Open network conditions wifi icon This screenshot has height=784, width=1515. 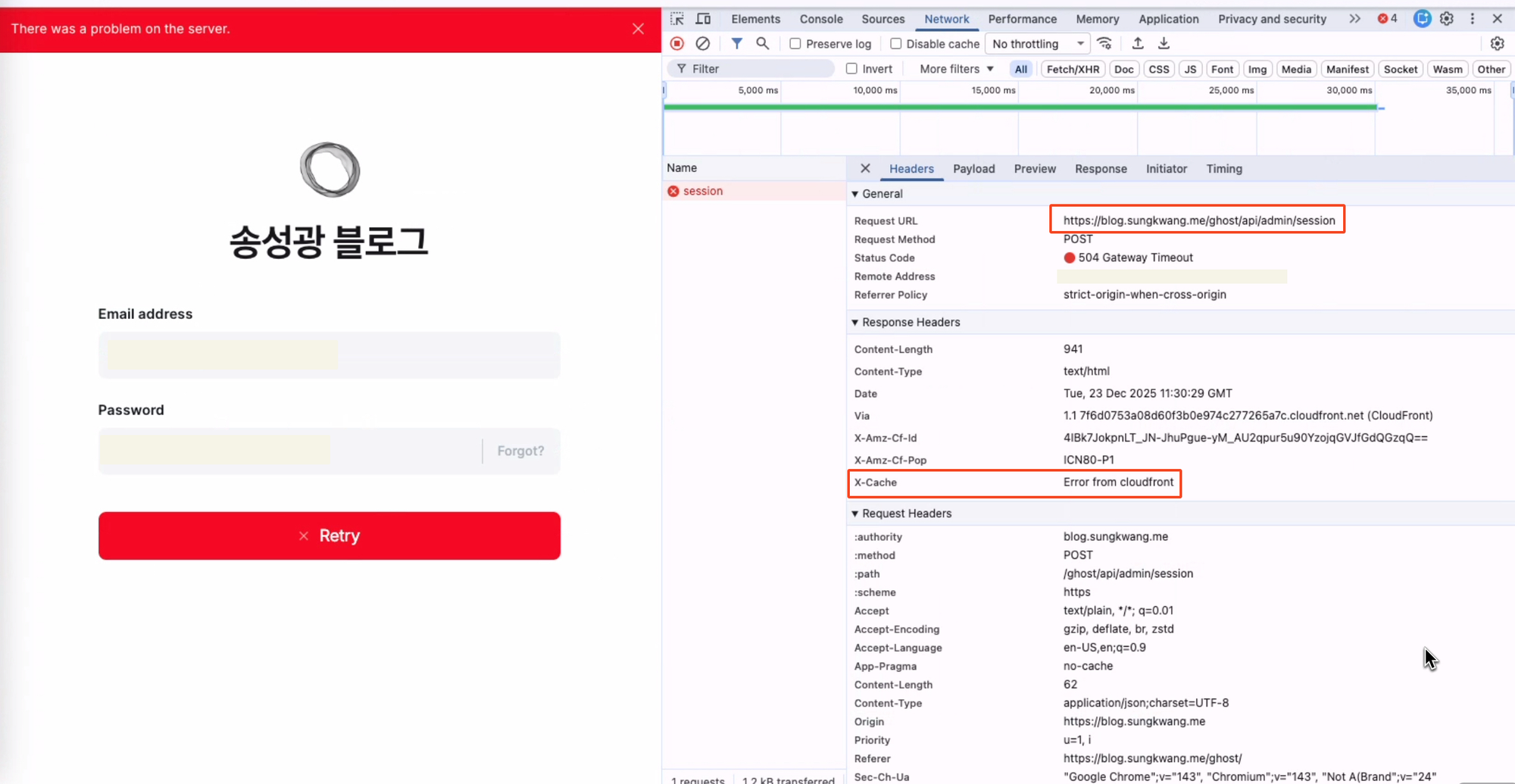pos(1105,44)
